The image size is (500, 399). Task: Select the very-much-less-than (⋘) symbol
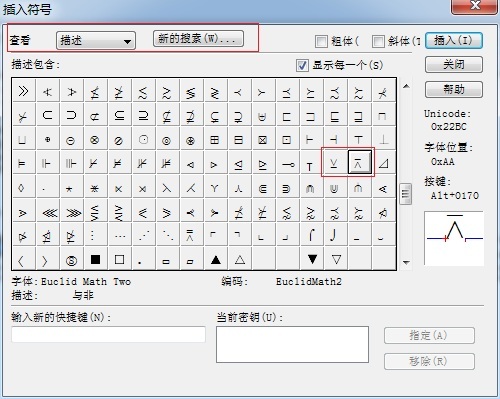47,212
